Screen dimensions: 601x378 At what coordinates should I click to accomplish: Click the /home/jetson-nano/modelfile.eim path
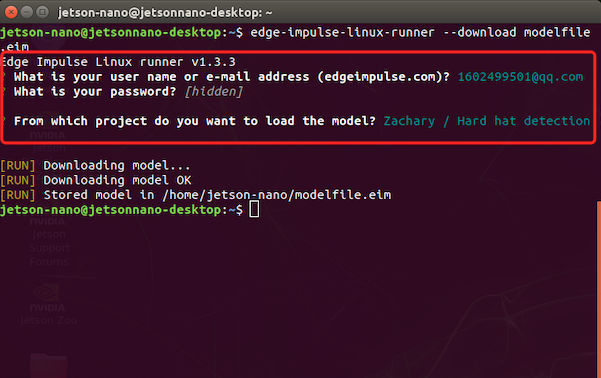[x=277, y=195]
